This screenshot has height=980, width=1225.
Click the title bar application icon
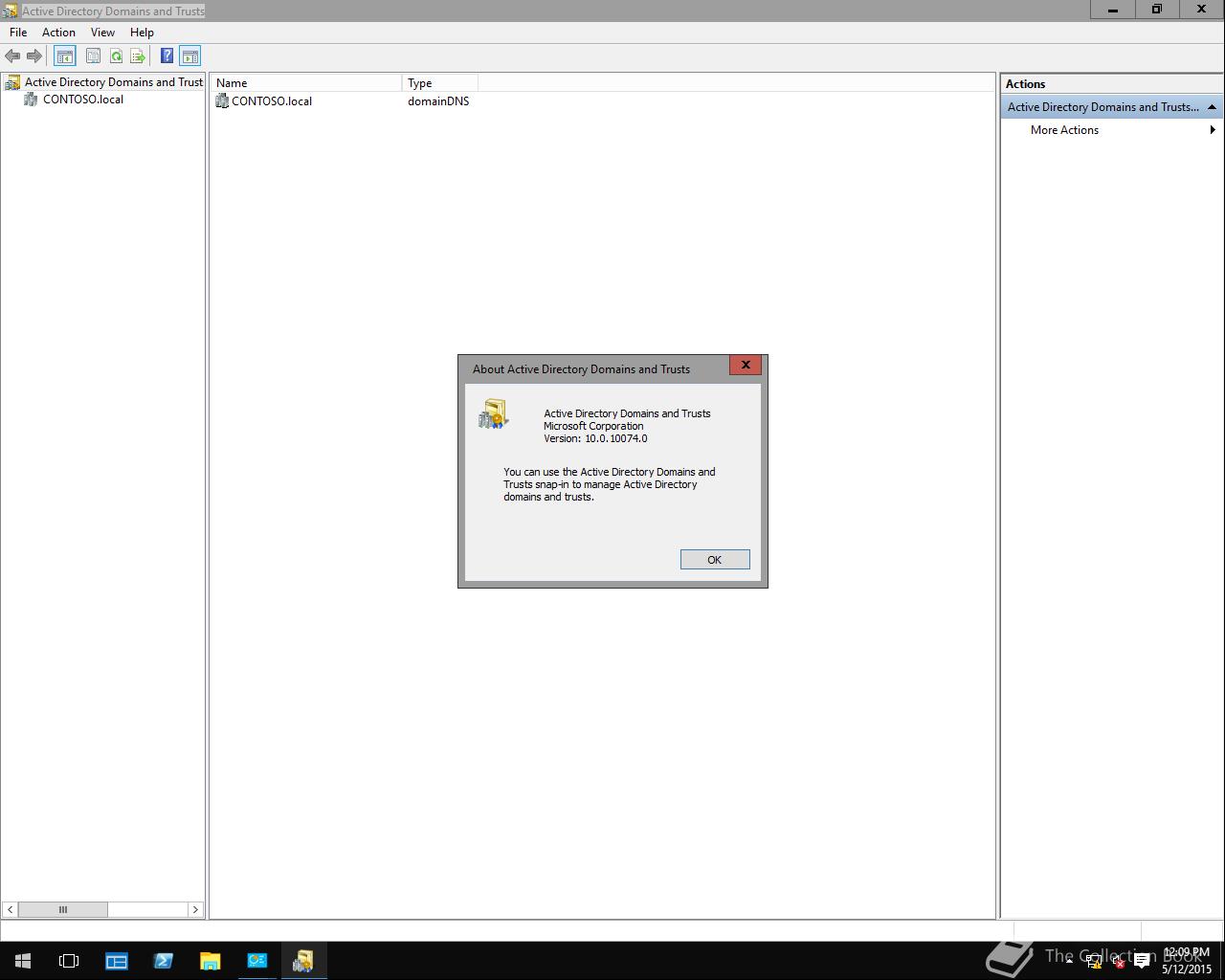10,11
